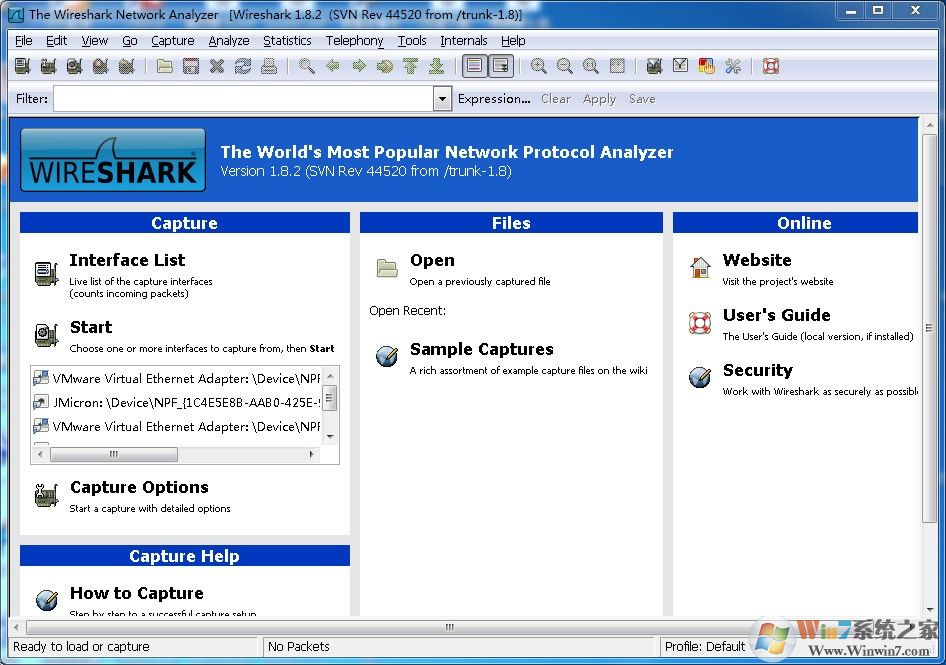Open the Statistics menu
The image size is (946, 665).
click(x=287, y=40)
